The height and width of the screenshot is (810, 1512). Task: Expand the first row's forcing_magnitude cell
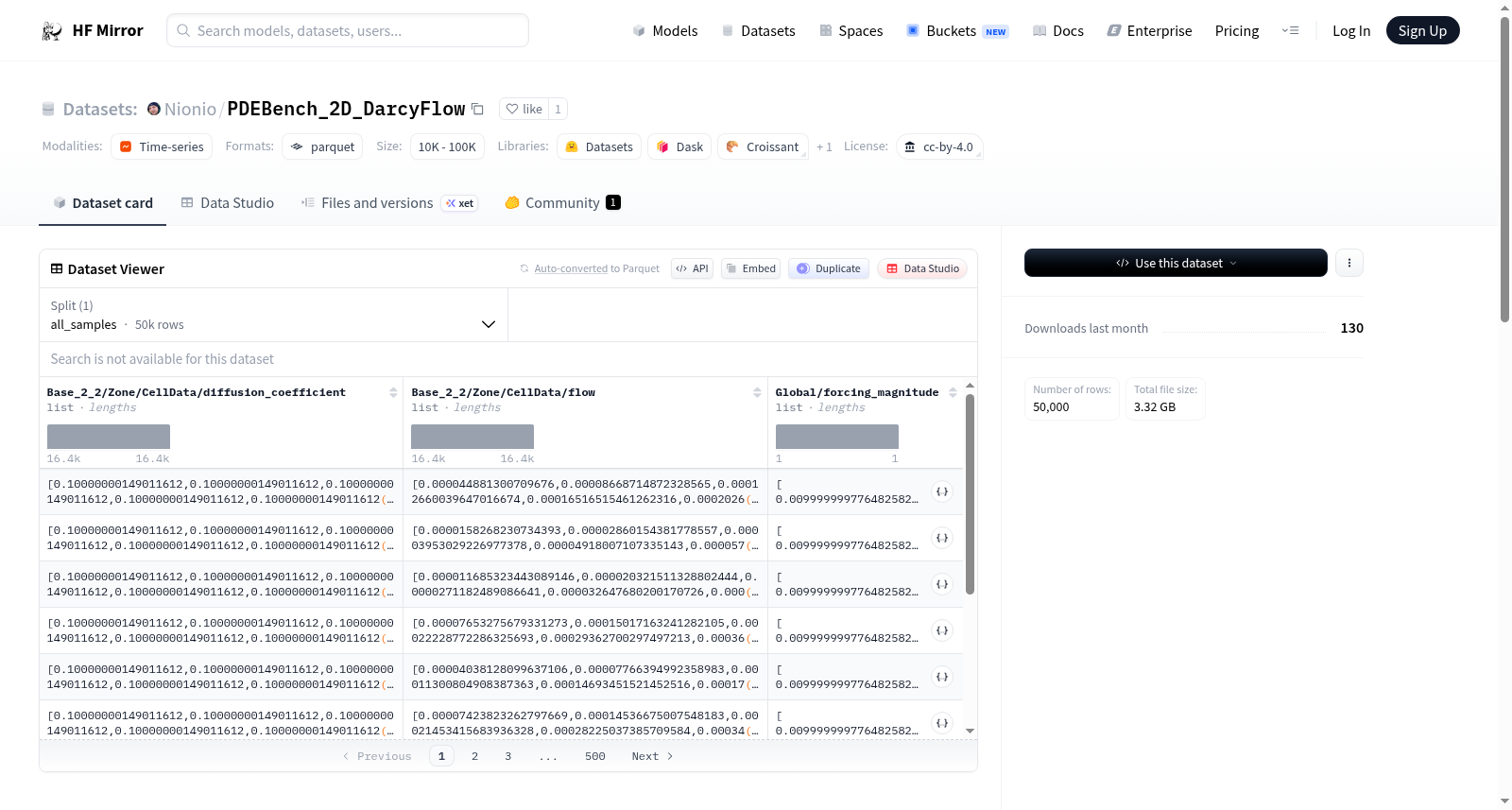(x=942, y=491)
